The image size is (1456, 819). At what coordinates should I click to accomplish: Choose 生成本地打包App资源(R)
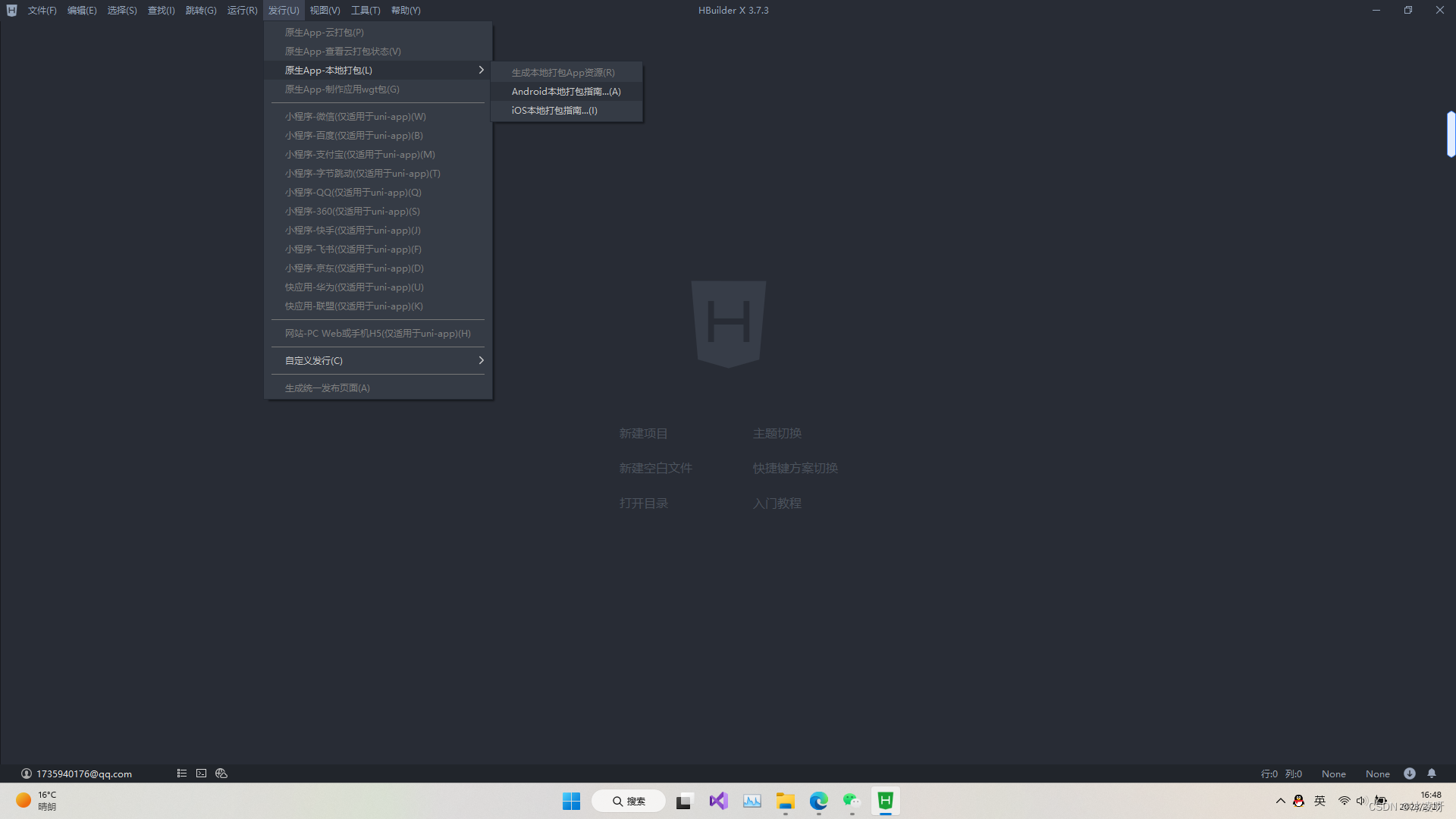pyautogui.click(x=566, y=73)
